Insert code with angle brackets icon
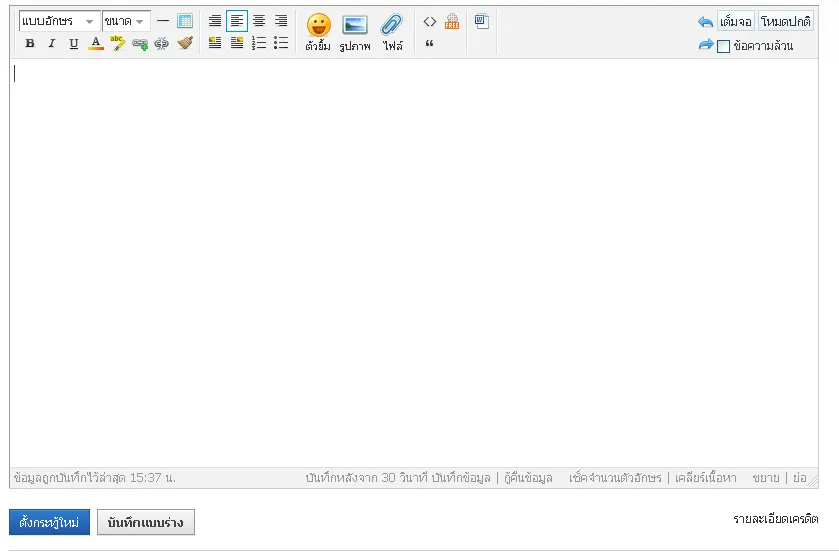Screen dimensions: 839x554 pos(430,21)
